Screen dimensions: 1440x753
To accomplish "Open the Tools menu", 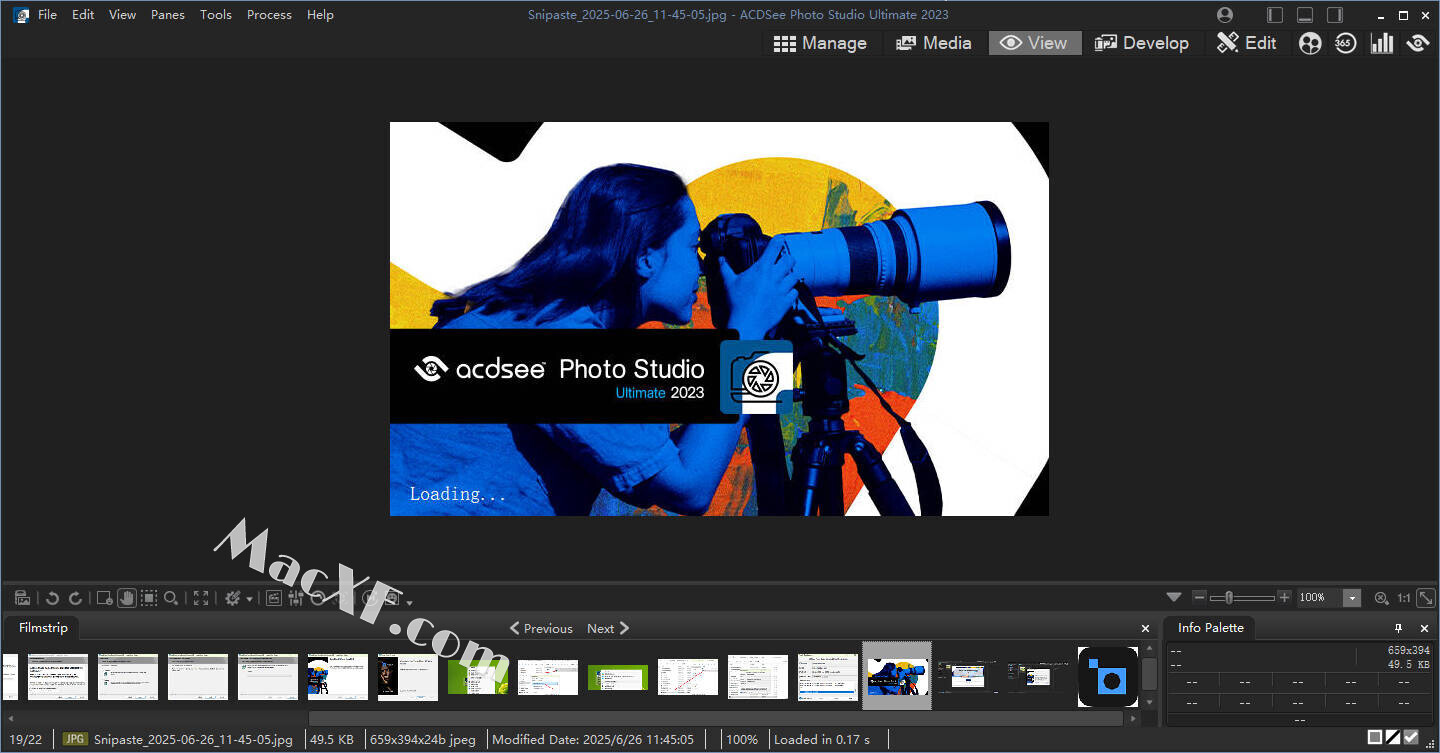I will point(216,15).
